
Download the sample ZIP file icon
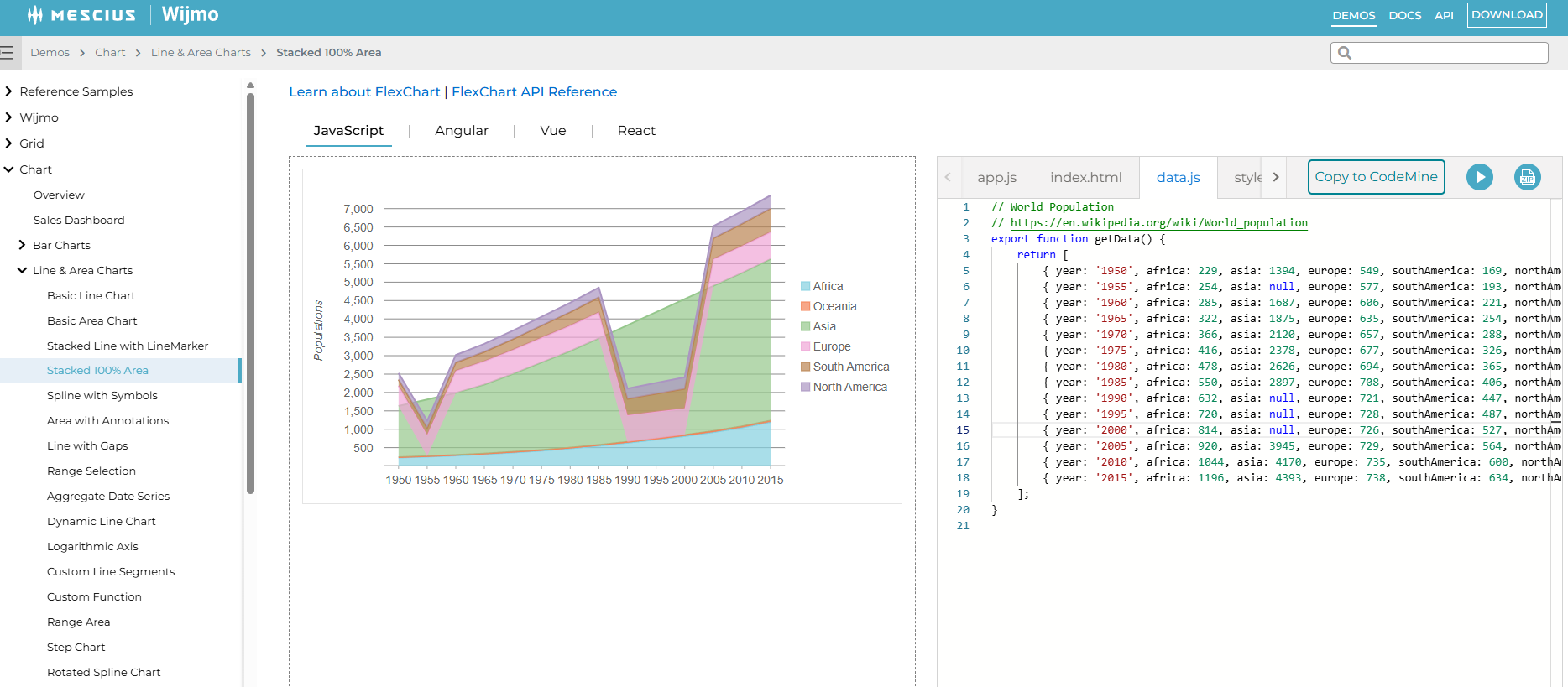pyautogui.click(x=1527, y=177)
